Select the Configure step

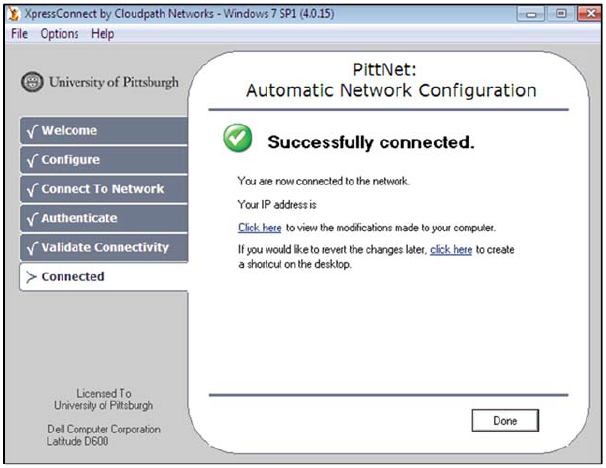pos(104,160)
